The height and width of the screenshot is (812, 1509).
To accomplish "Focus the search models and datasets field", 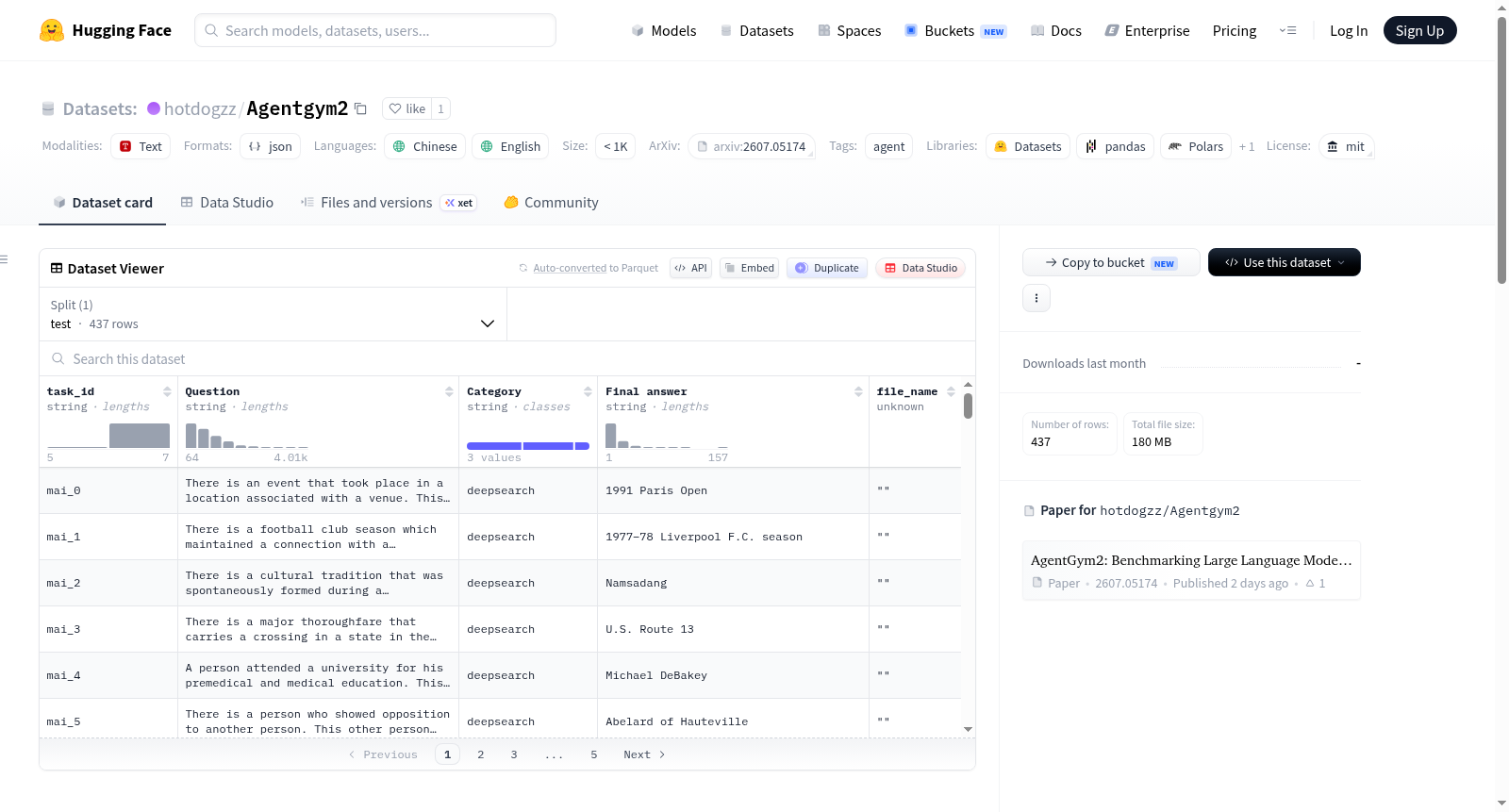I will pyautogui.click(x=375, y=30).
